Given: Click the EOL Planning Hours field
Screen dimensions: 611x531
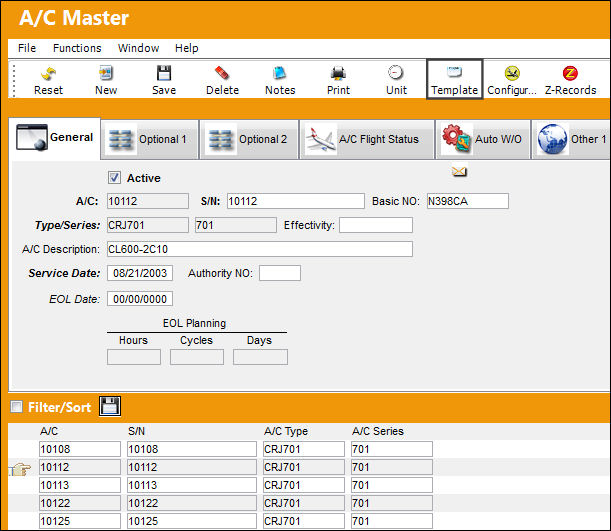Looking at the screenshot, I should pyautogui.click(x=134, y=357).
